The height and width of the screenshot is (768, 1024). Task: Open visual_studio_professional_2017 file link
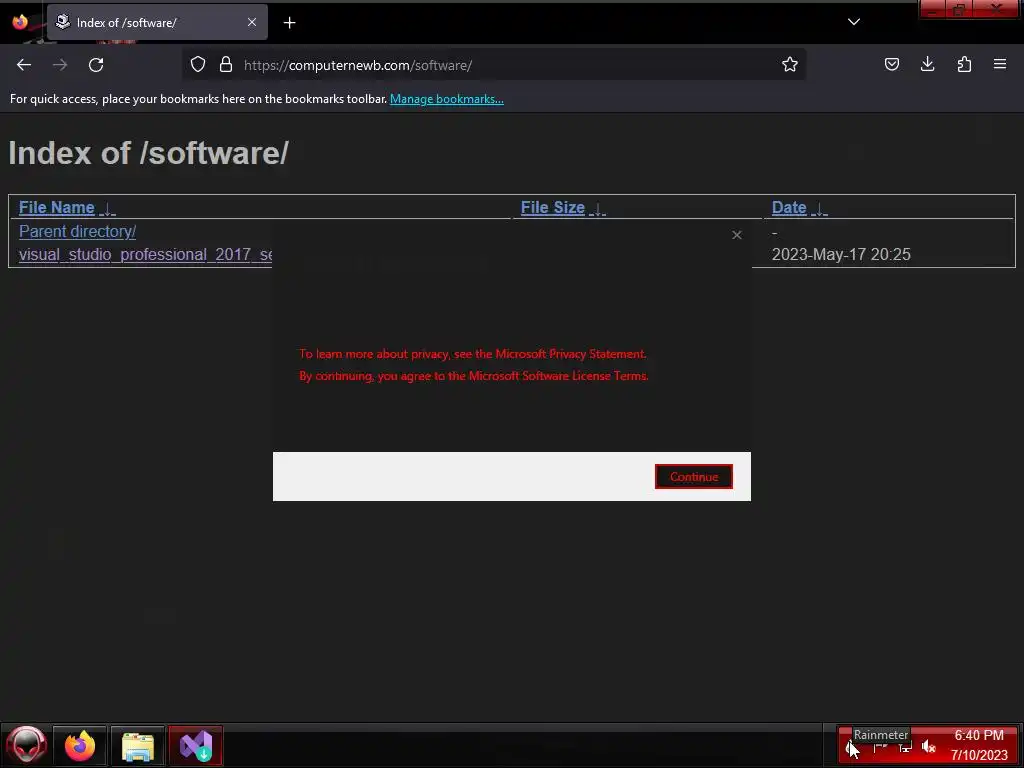point(146,255)
